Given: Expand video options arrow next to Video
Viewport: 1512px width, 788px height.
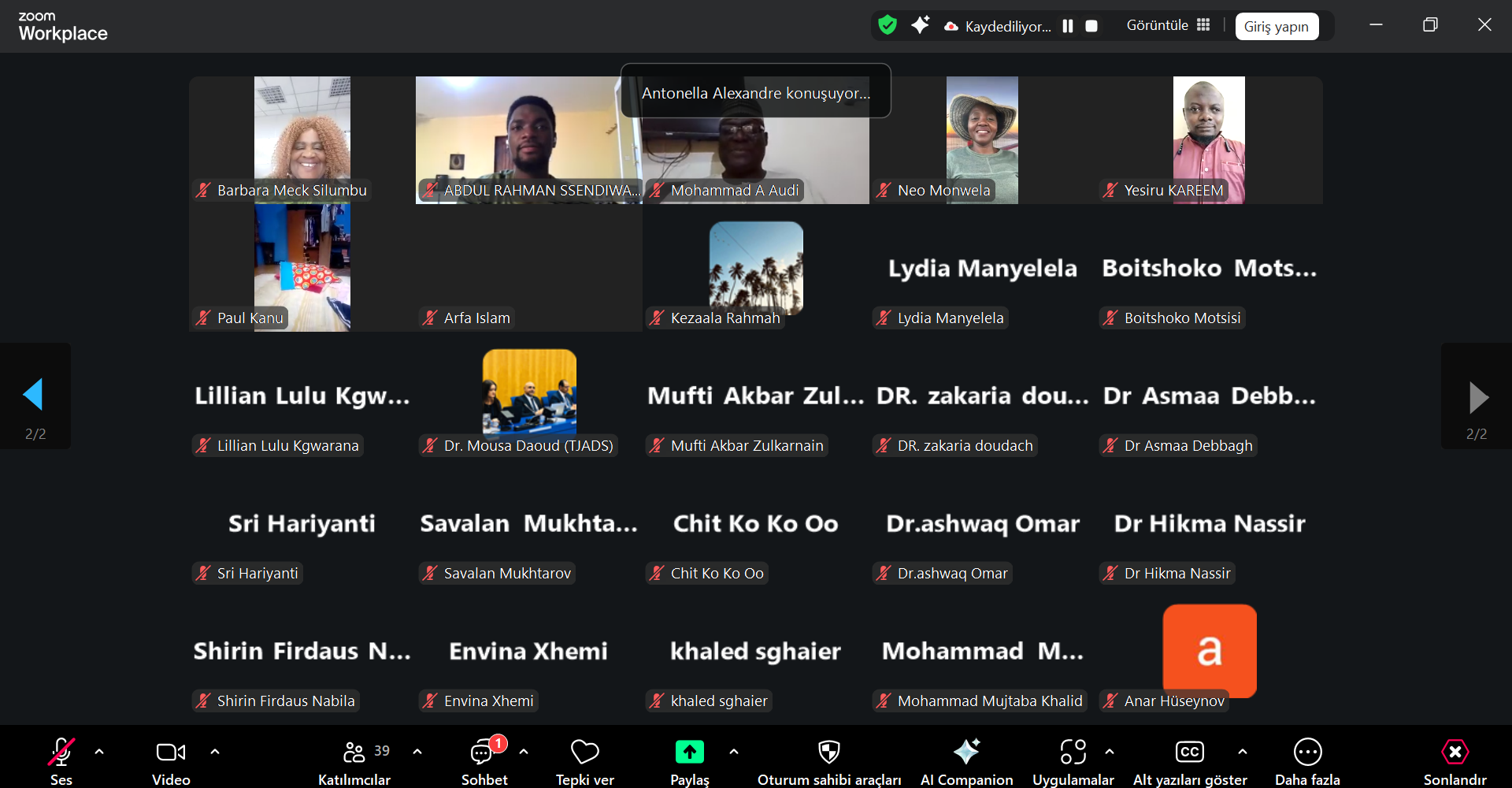Looking at the screenshot, I should 215,752.
